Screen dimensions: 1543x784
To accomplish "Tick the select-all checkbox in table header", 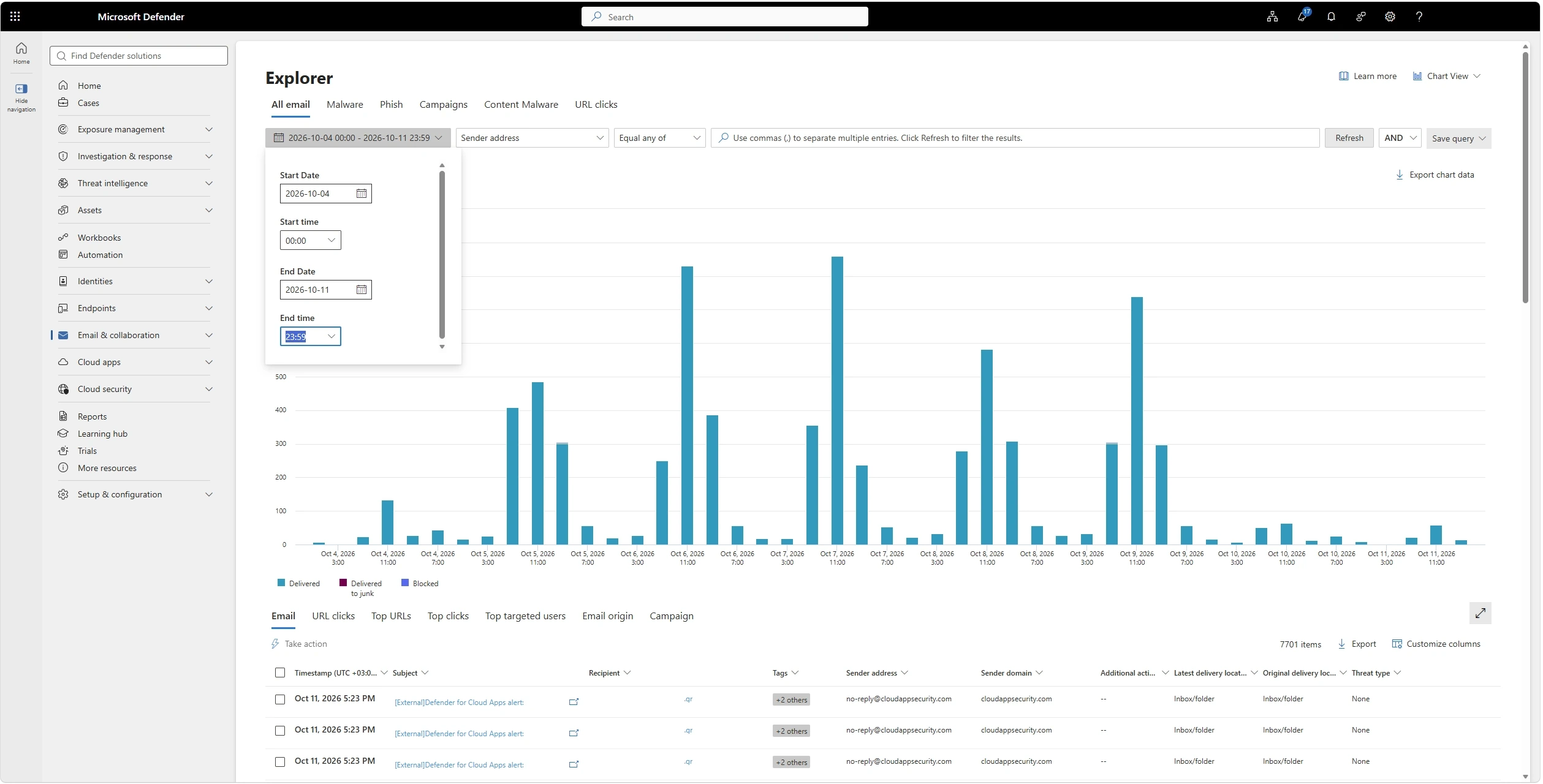I will coord(280,673).
